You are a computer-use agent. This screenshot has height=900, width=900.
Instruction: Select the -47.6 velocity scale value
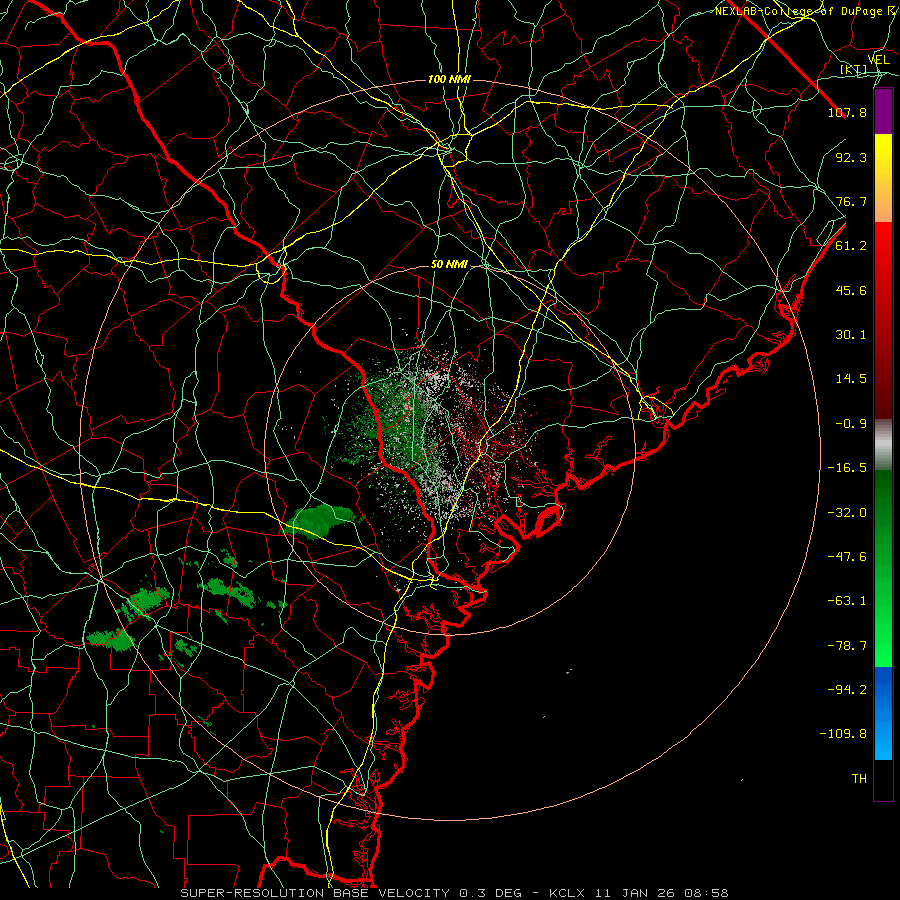click(x=847, y=557)
